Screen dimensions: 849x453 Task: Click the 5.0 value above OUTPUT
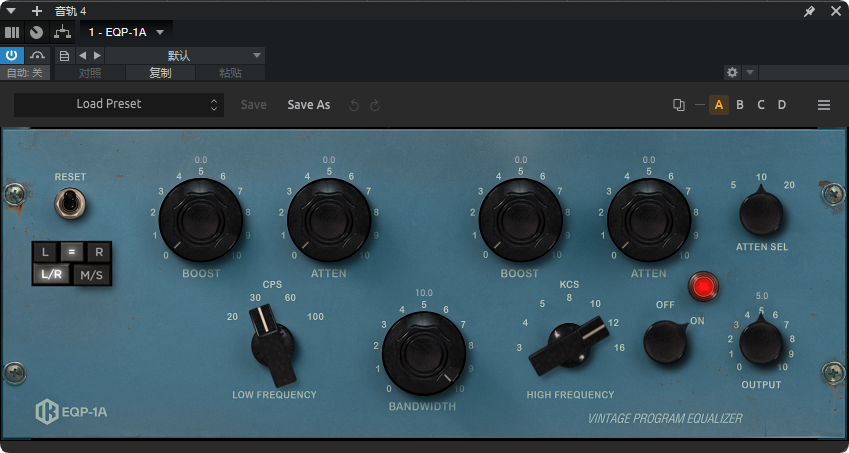coord(762,296)
